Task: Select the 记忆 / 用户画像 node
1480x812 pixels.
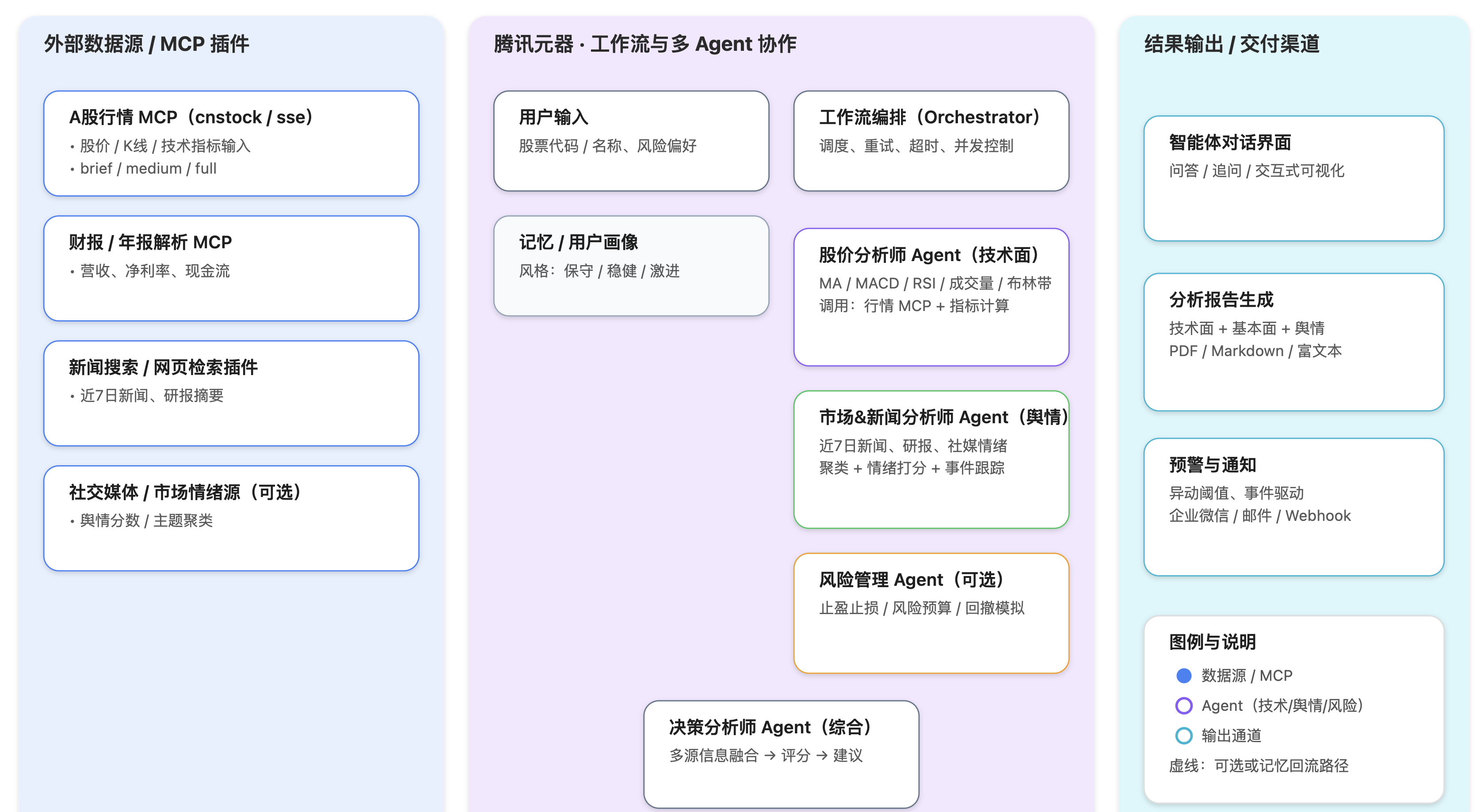Action: (631, 266)
